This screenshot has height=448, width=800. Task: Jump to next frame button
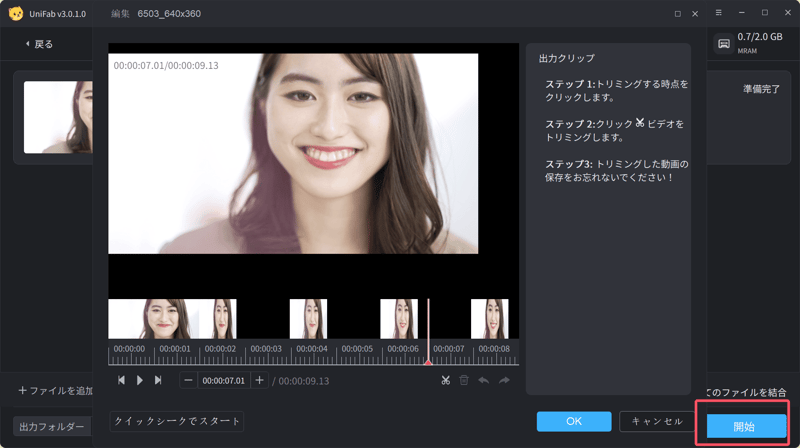point(158,380)
